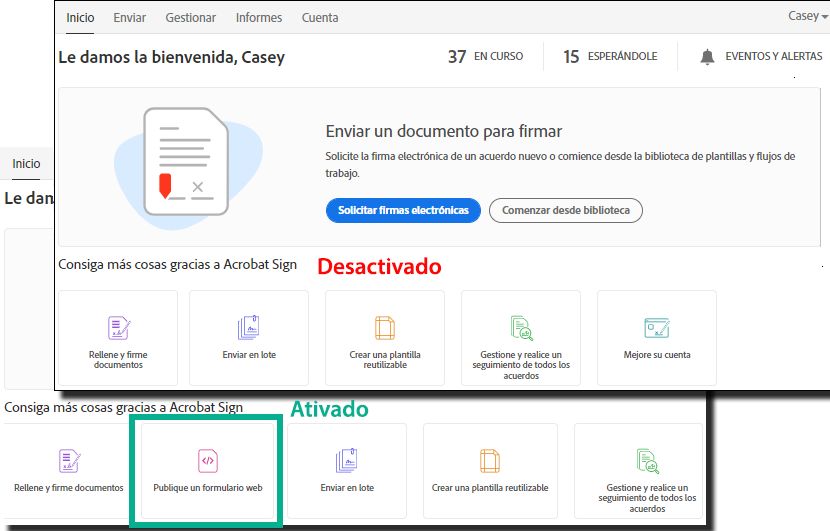Click the document signing illustration
This screenshot has width=830, height=531.
coord(187,167)
